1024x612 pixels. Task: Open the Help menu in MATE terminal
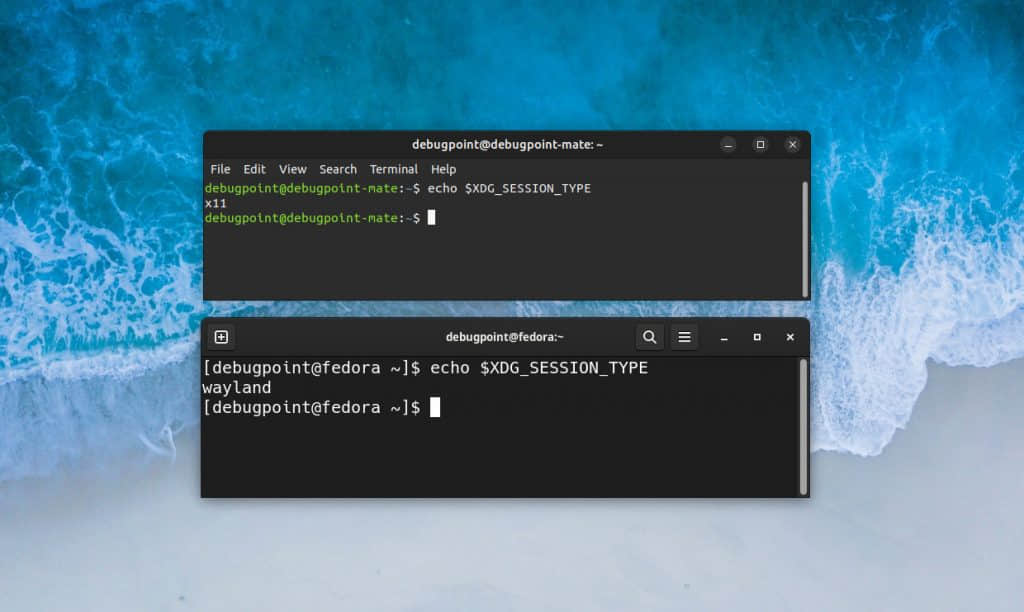click(x=443, y=169)
